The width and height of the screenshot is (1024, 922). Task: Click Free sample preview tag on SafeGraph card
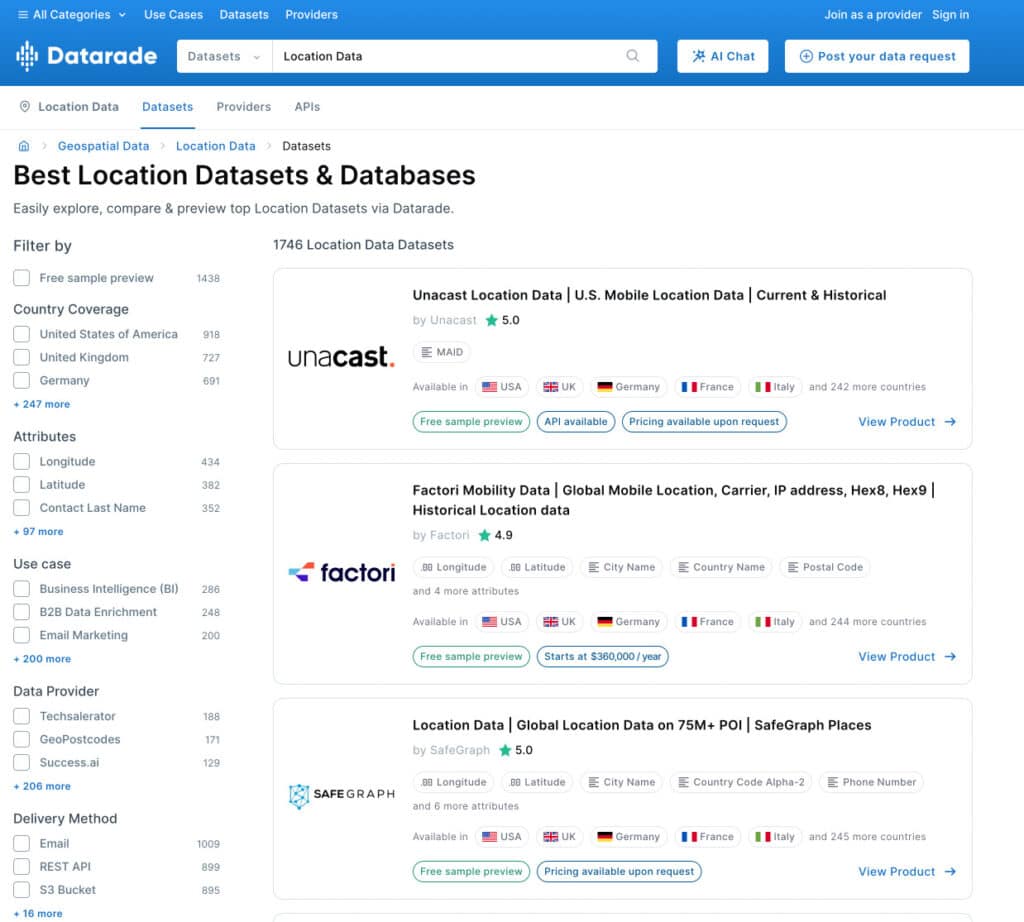tap(471, 872)
